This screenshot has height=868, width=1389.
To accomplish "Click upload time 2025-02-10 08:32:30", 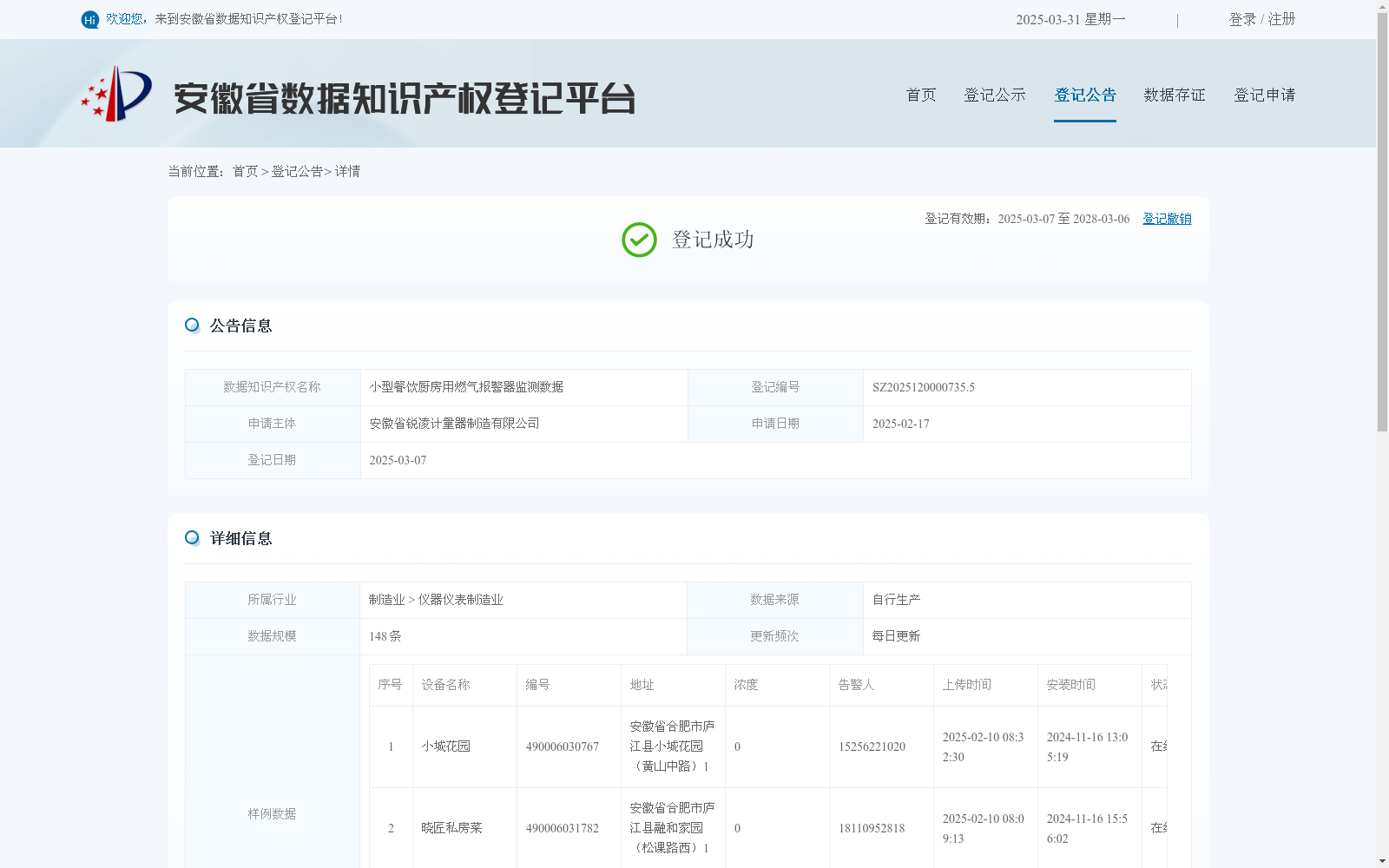I will pos(983,746).
